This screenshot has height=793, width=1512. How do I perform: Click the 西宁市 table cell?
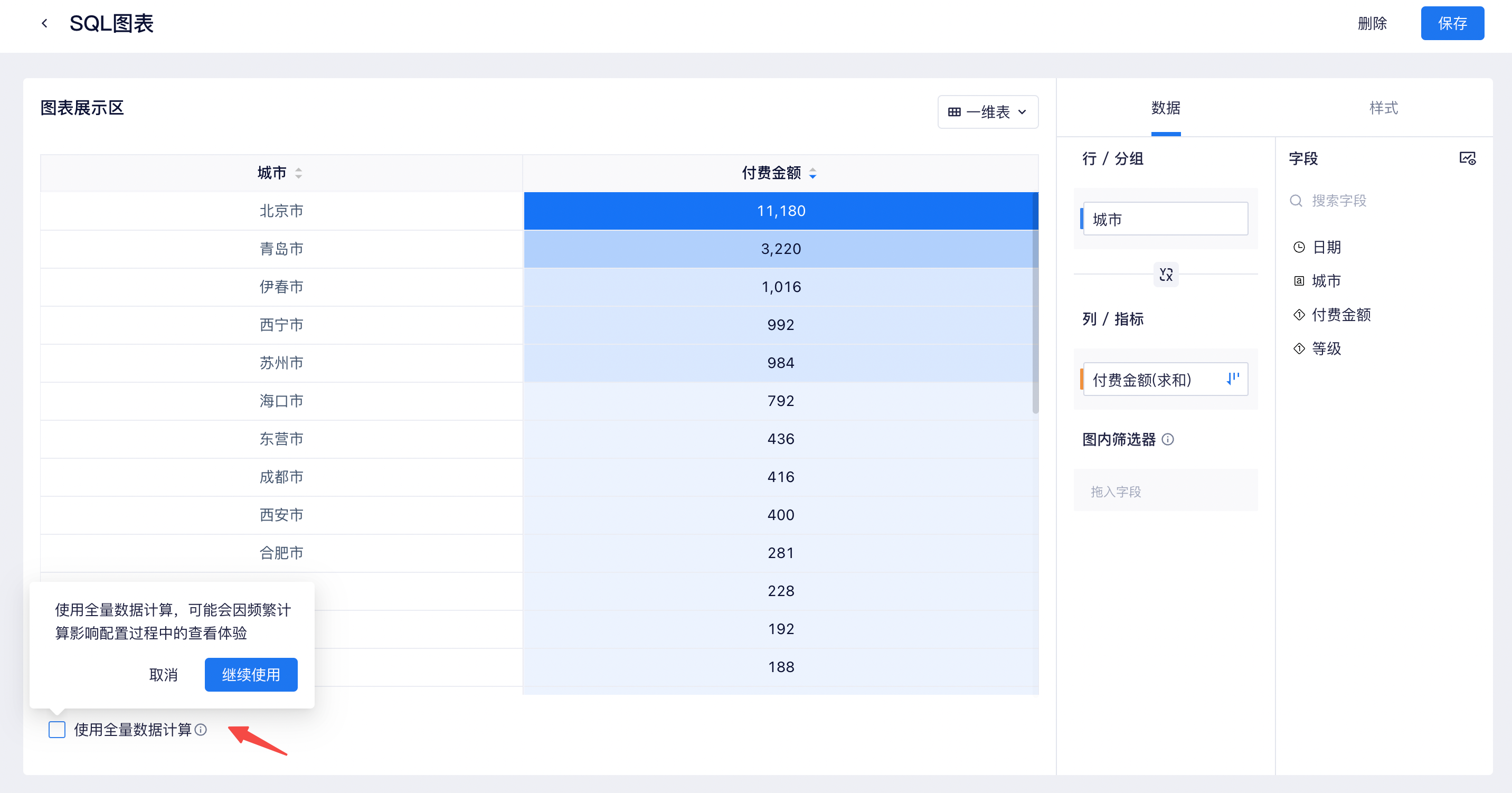point(281,325)
